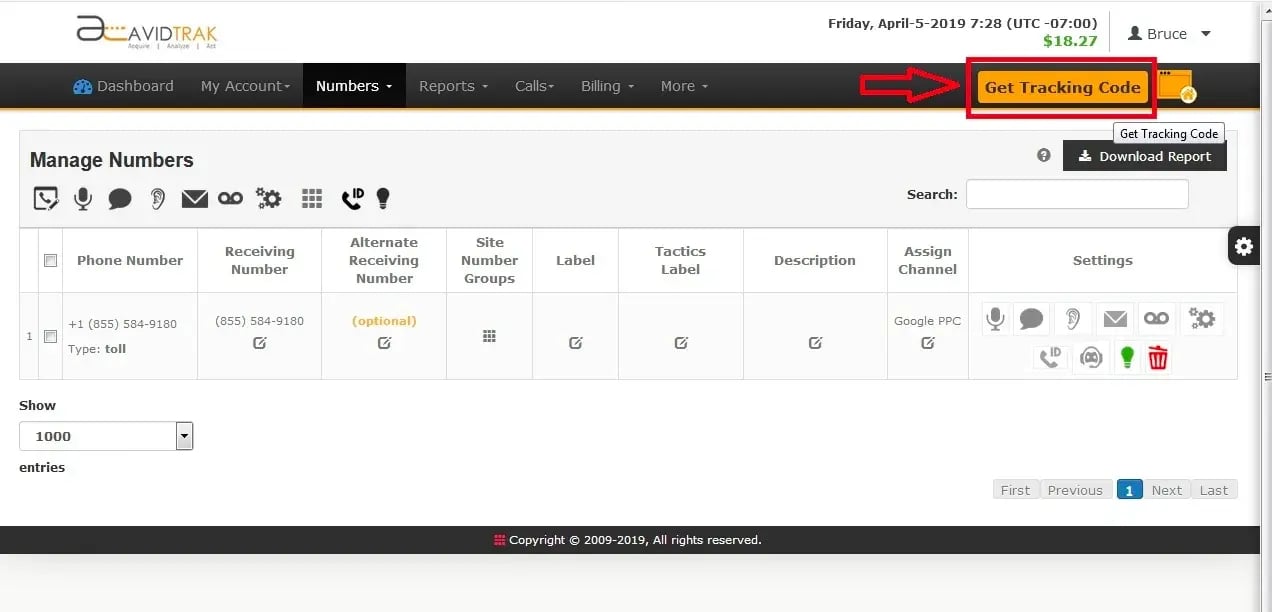Click into the Search input field

pos(1077,194)
